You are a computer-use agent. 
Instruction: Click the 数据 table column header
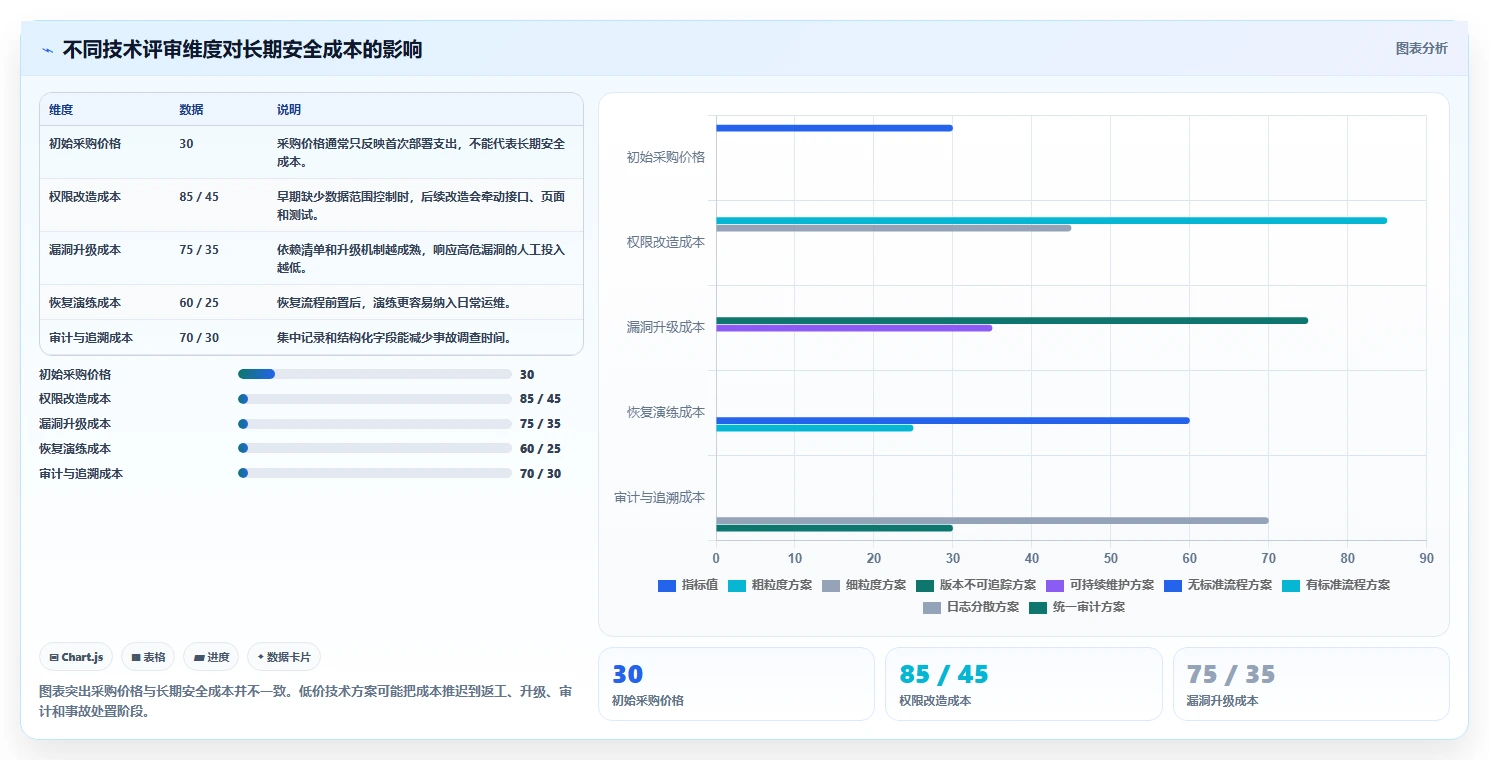click(x=191, y=110)
